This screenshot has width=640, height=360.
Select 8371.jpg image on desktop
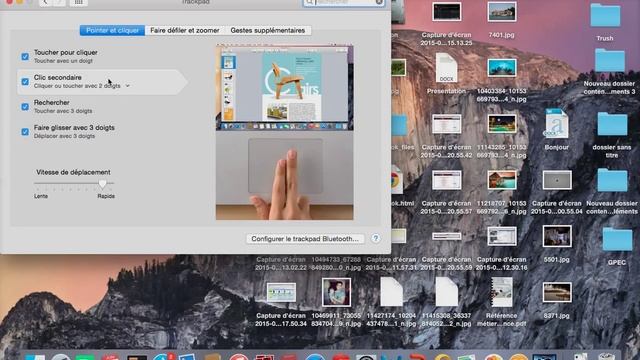557,292
